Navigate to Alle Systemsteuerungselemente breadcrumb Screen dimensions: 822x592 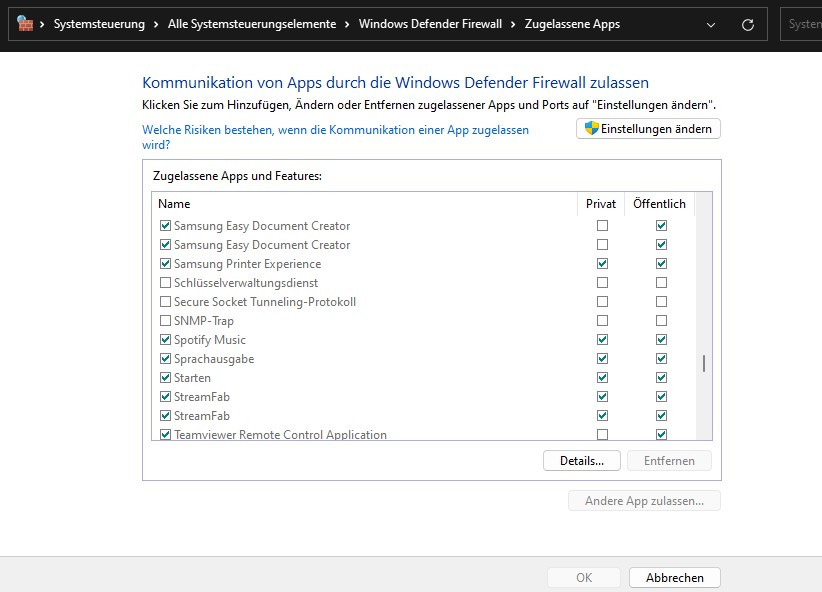(x=254, y=24)
